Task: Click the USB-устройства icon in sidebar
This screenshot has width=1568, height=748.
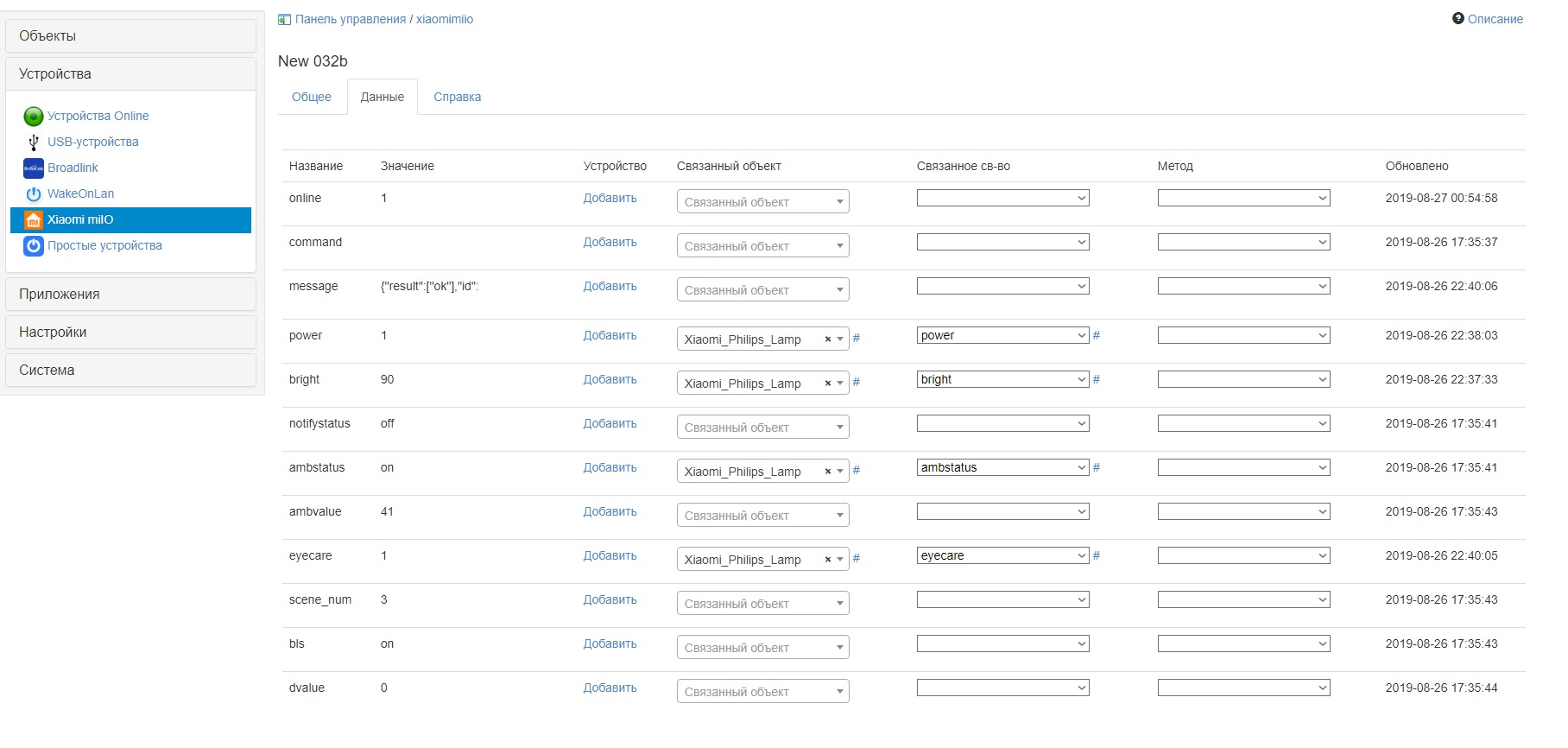Action: [34, 143]
